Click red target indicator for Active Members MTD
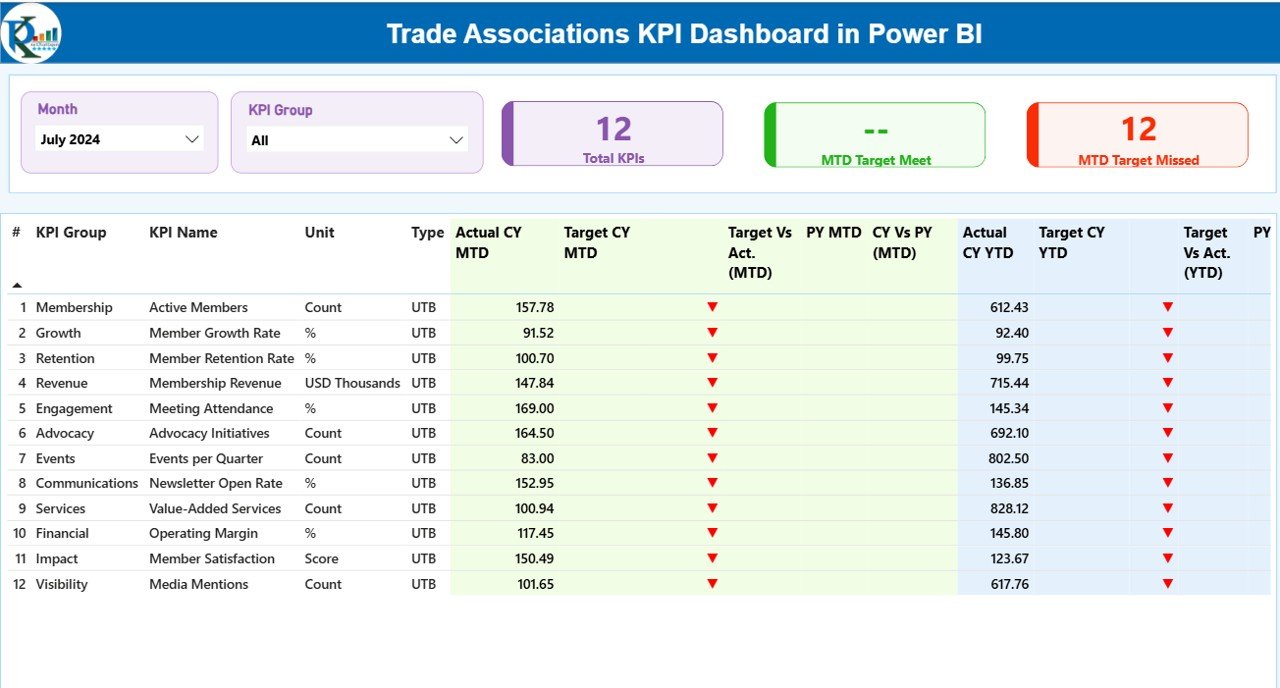 712,307
